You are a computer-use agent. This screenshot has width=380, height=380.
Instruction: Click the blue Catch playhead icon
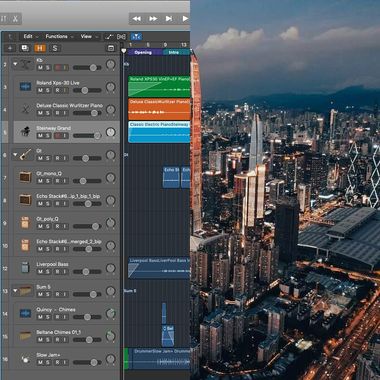click(136, 37)
